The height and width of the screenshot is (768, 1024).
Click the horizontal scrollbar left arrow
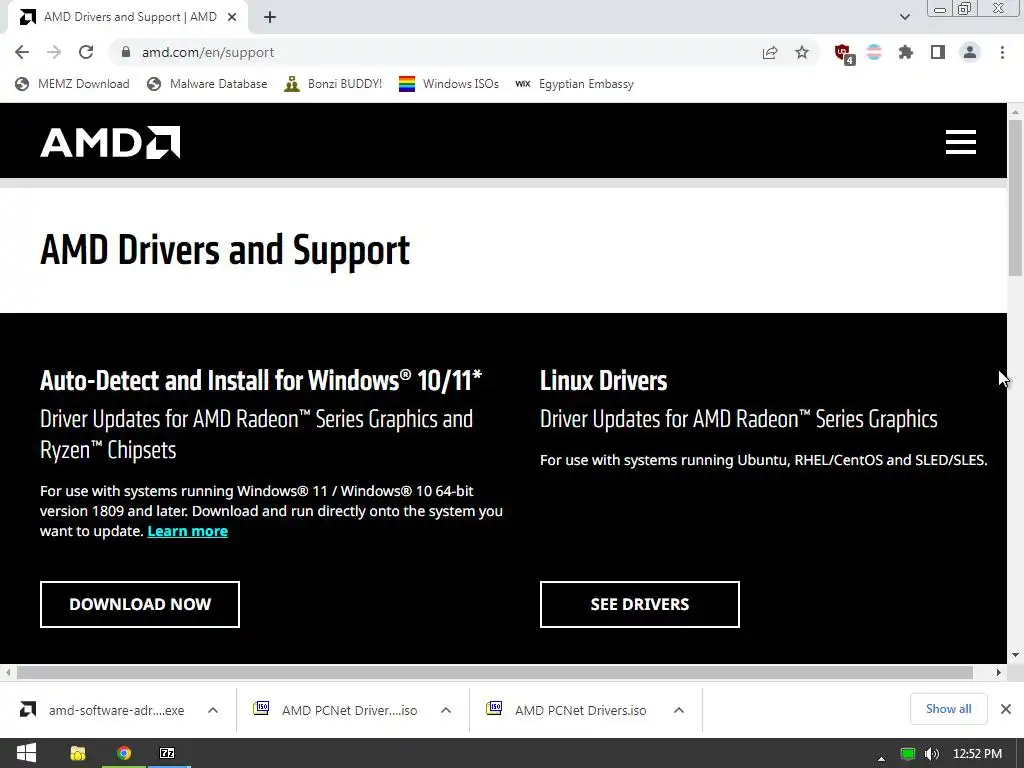click(8, 672)
